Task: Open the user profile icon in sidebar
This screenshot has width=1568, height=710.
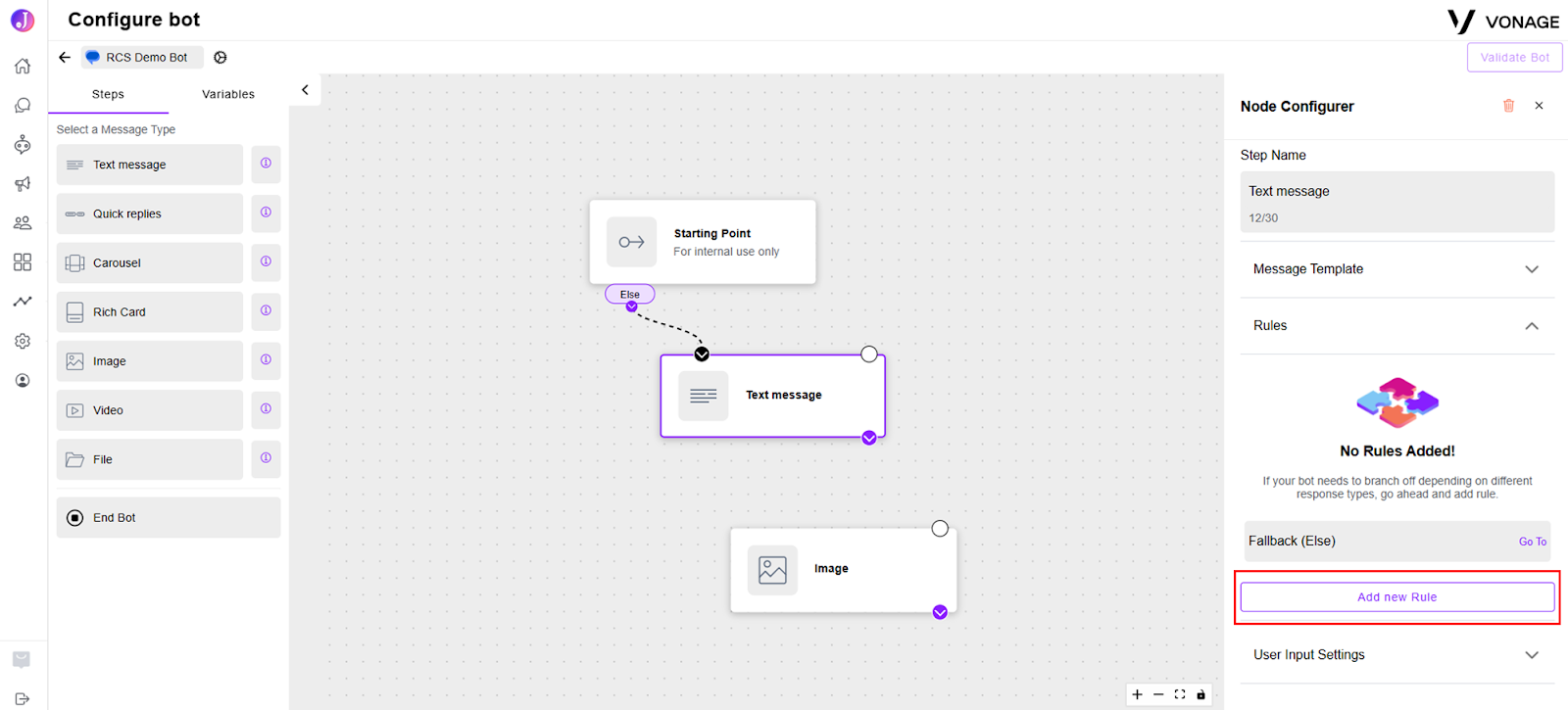Action: tap(23, 380)
